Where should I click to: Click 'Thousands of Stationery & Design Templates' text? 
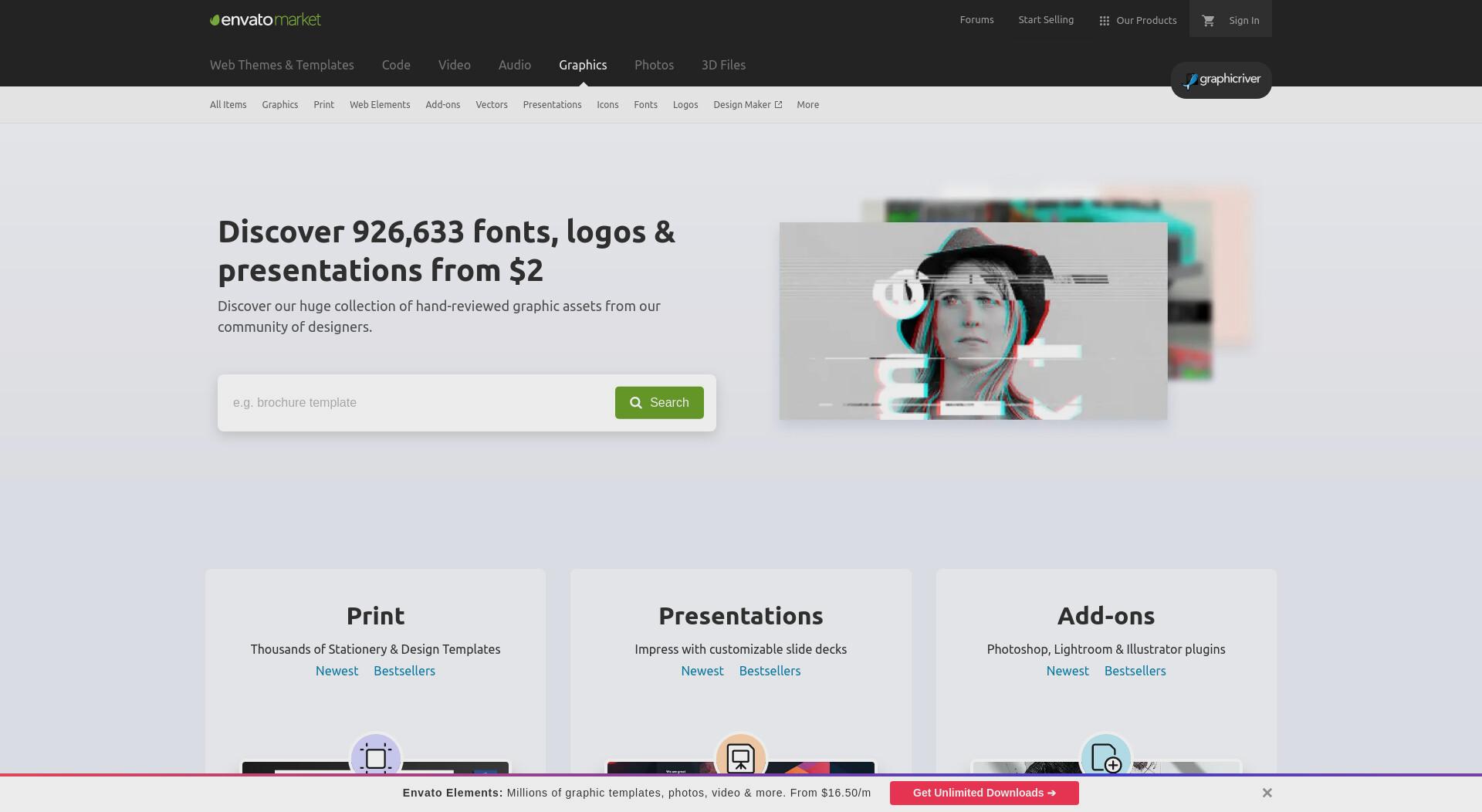click(375, 649)
